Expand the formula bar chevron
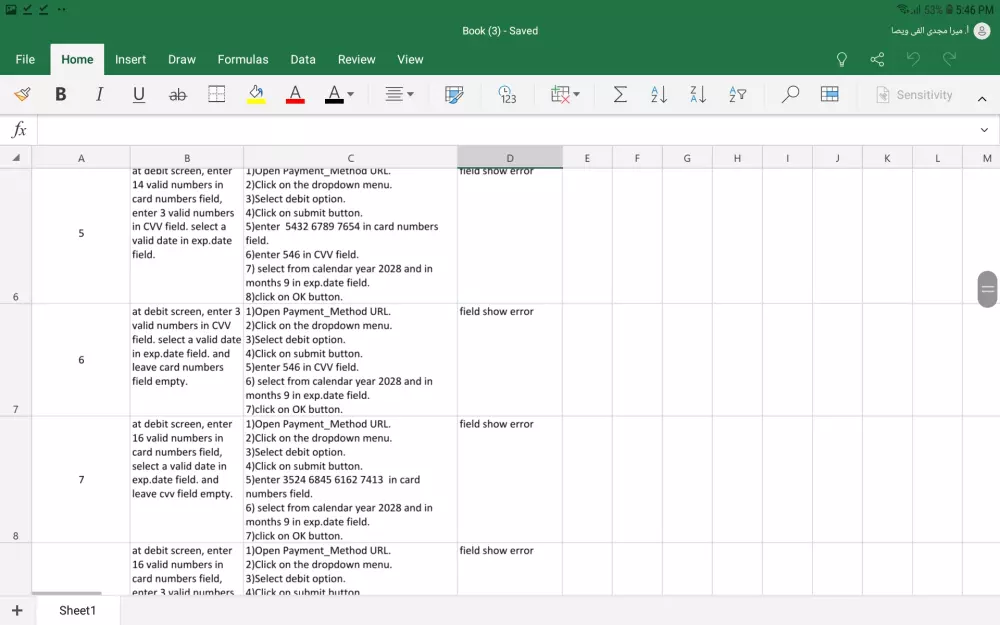Image resolution: width=1000 pixels, height=625 pixels. pyautogui.click(x=984, y=130)
